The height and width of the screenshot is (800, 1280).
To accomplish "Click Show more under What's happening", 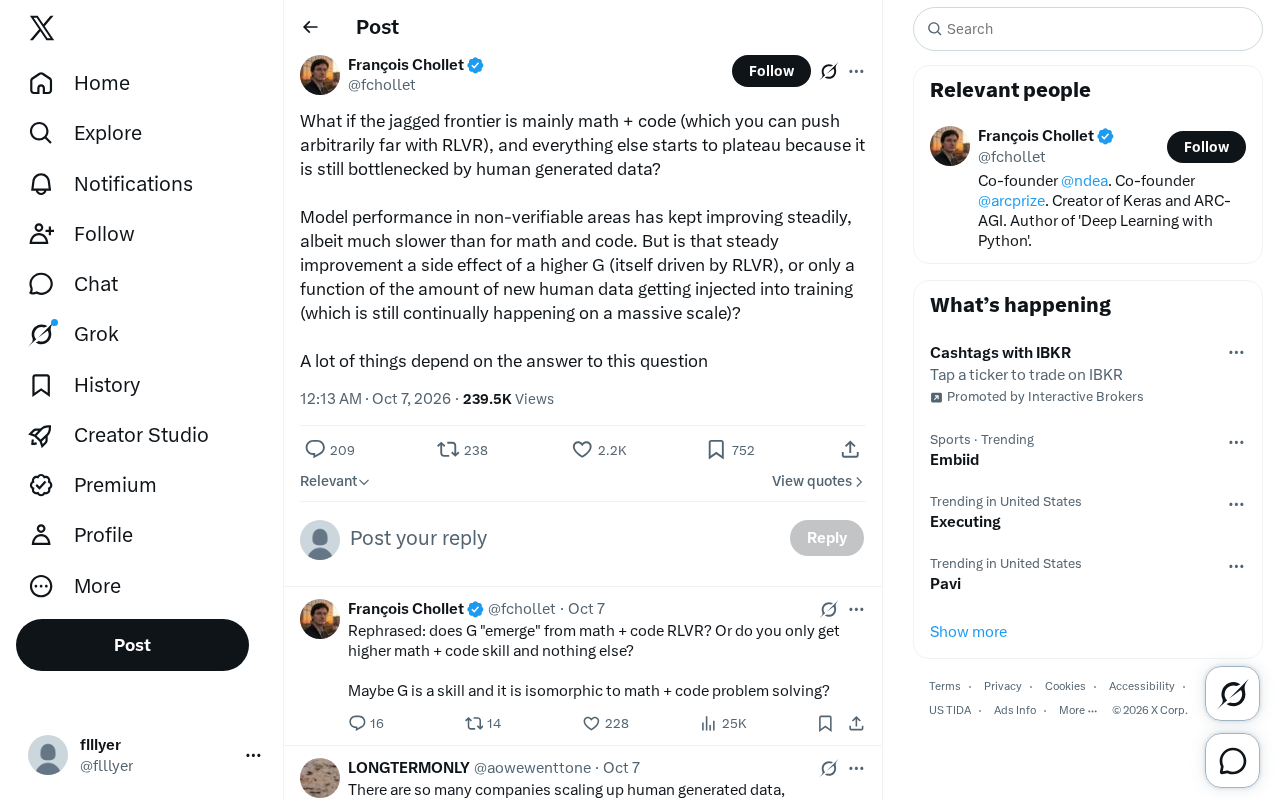I will click(x=968, y=632).
